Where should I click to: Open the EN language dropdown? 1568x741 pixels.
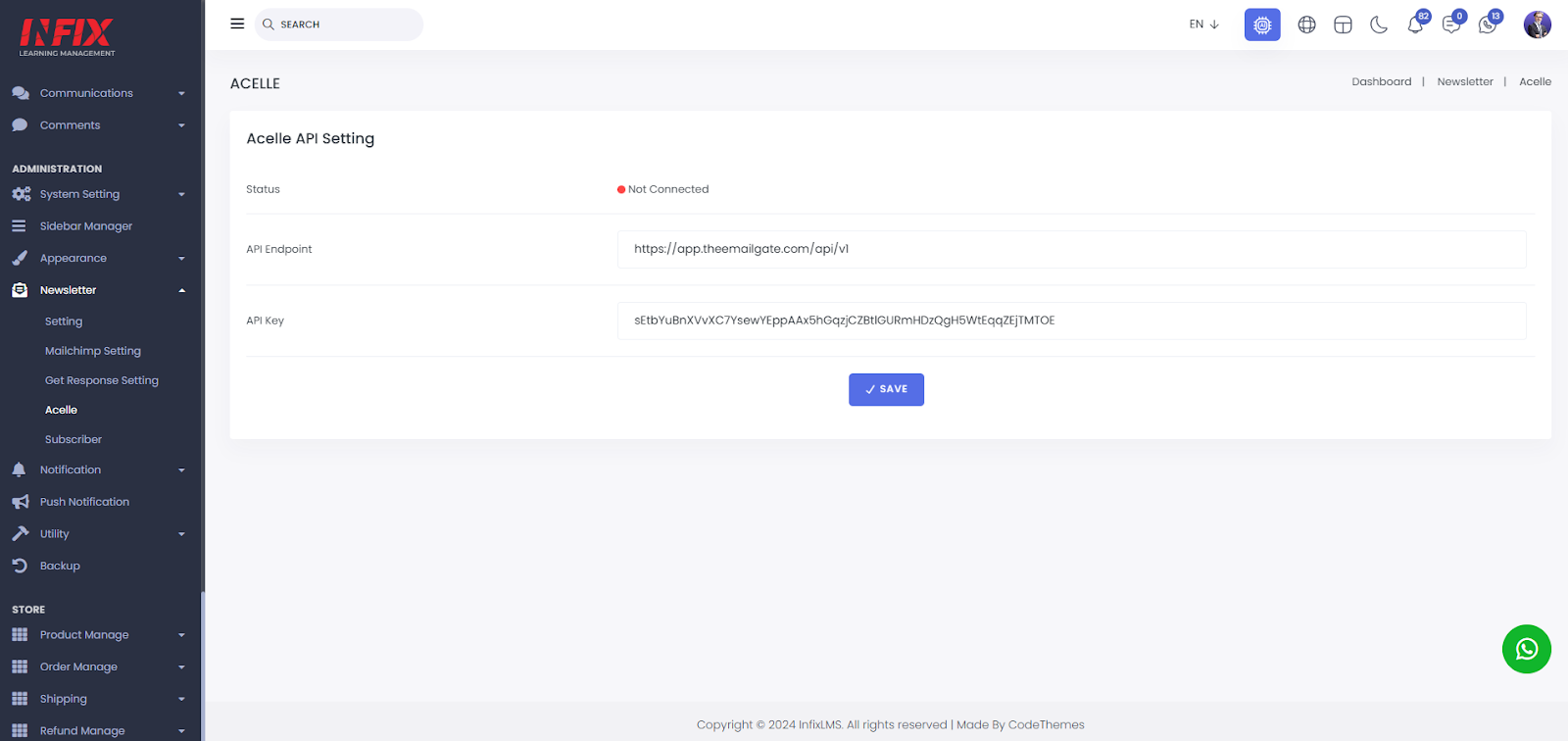pos(1204,25)
